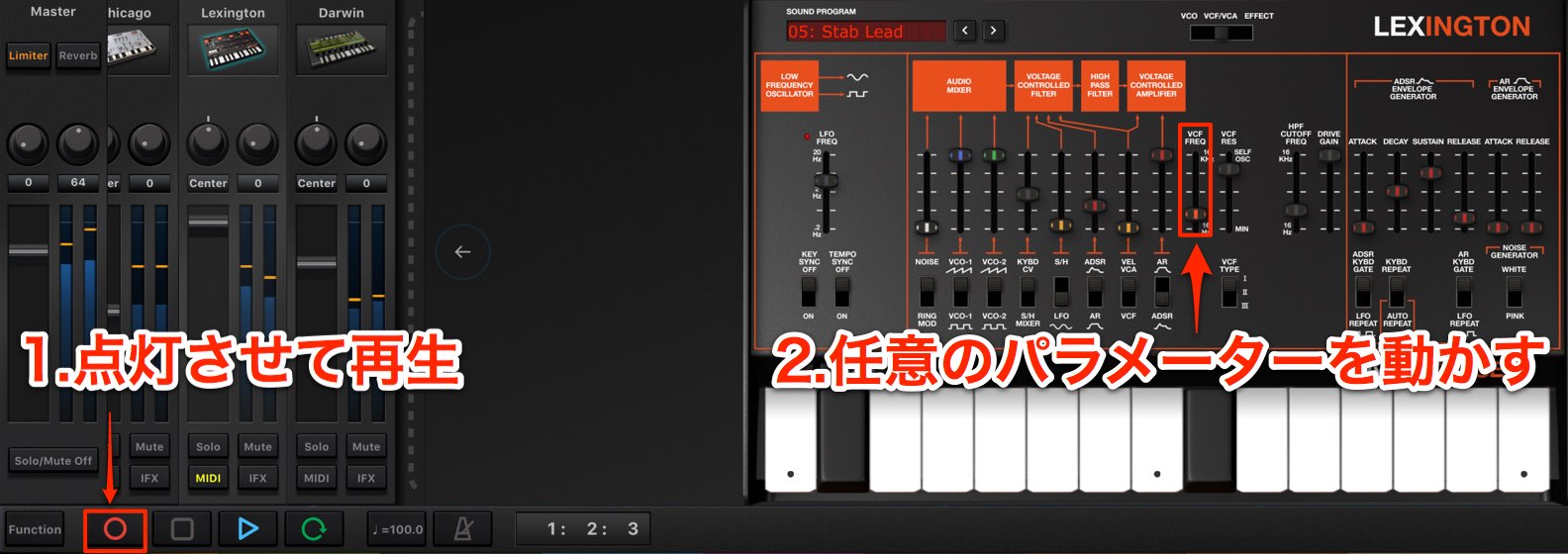The image size is (1568, 554).
Task: Solo the Darwin track
Action: (x=317, y=447)
